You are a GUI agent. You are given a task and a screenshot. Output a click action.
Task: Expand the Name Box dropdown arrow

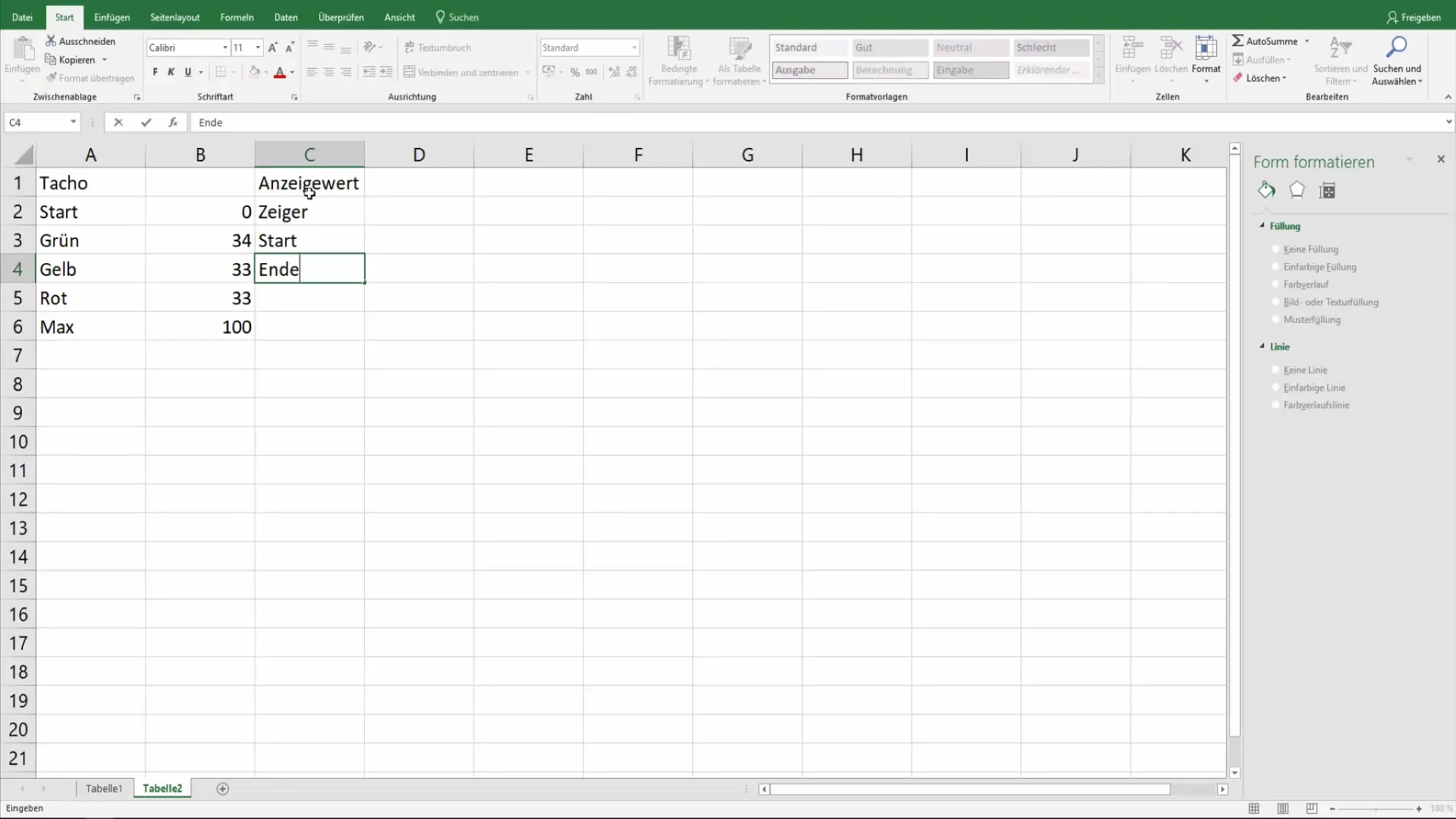(73, 122)
